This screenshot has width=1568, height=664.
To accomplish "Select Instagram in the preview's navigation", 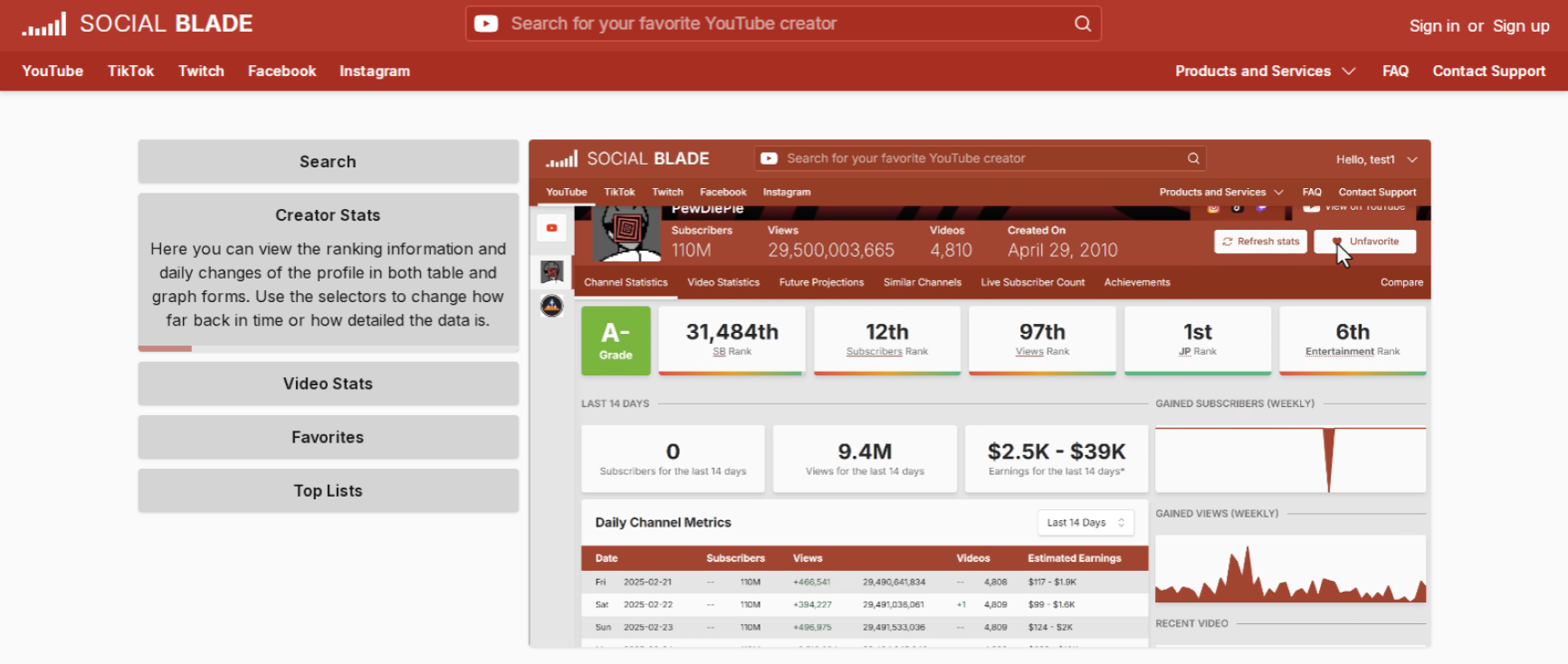I will [787, 192].
